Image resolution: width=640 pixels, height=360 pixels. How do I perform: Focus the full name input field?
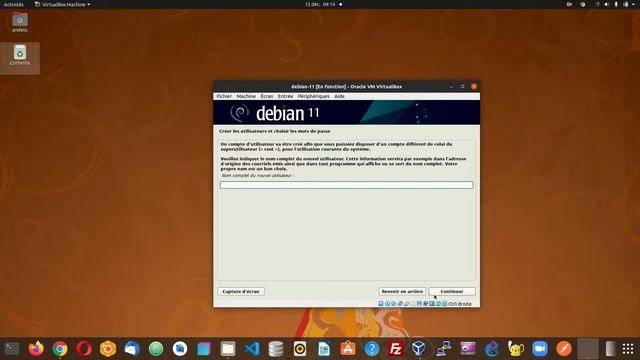347,185
